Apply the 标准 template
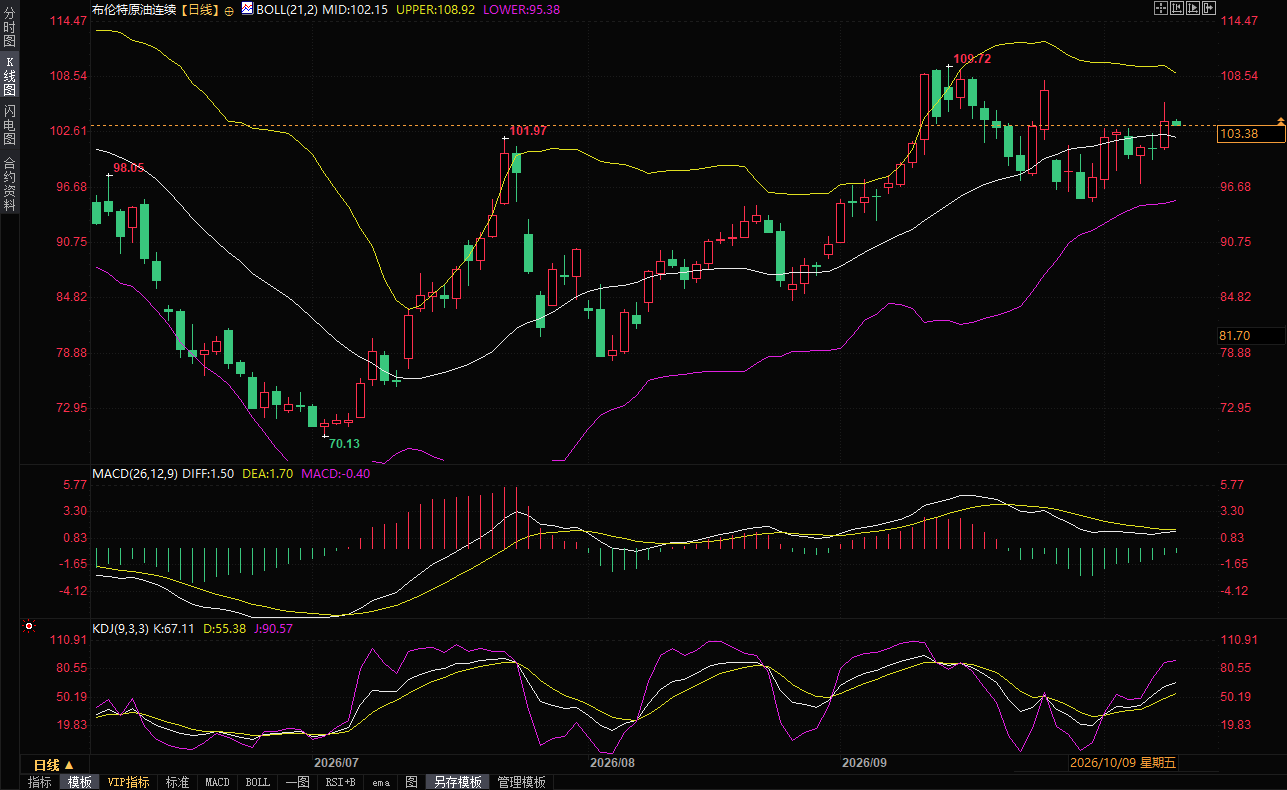 177,782
